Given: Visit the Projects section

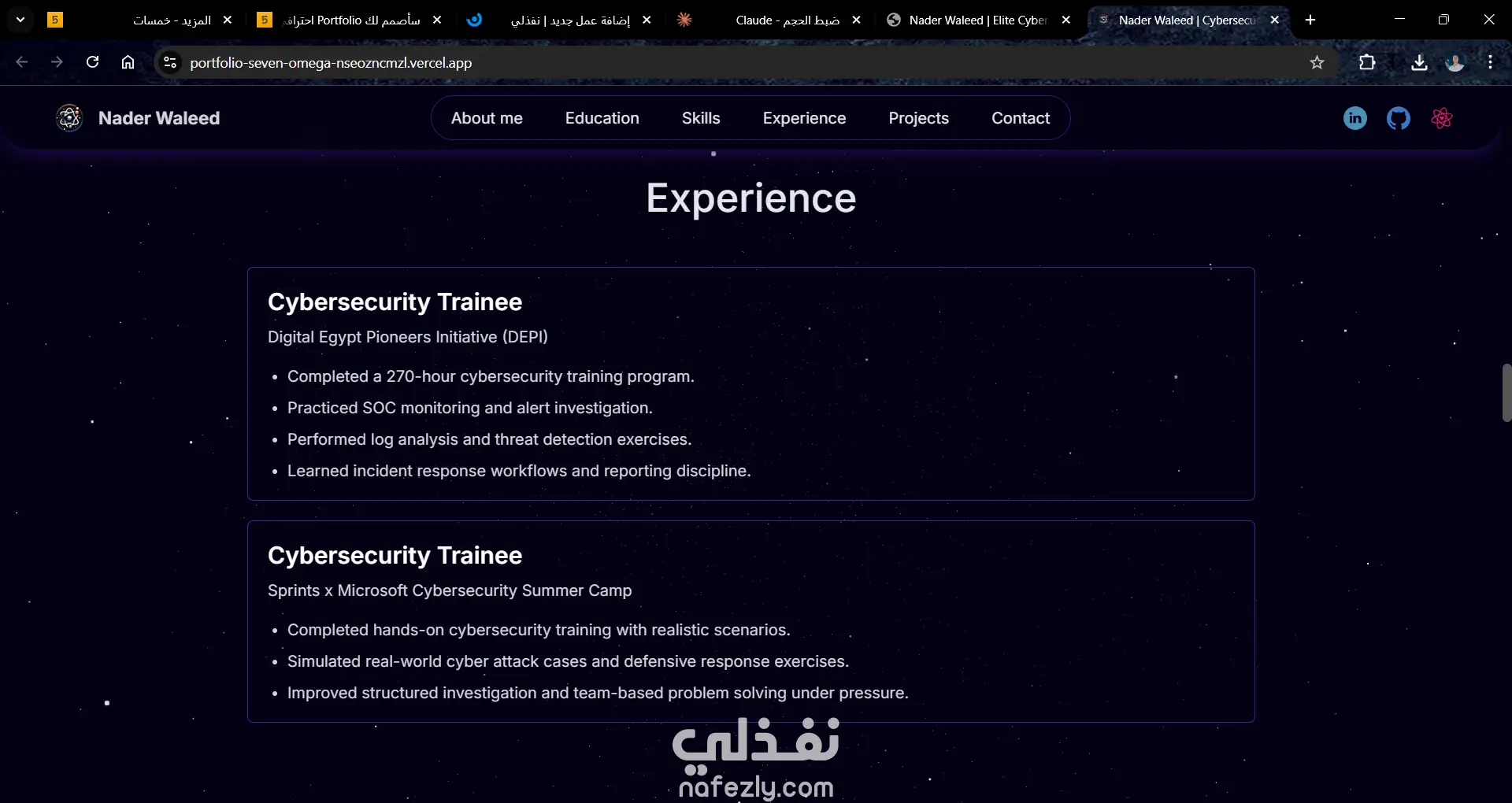Looking at the screenshot, I should pos(919,118).
